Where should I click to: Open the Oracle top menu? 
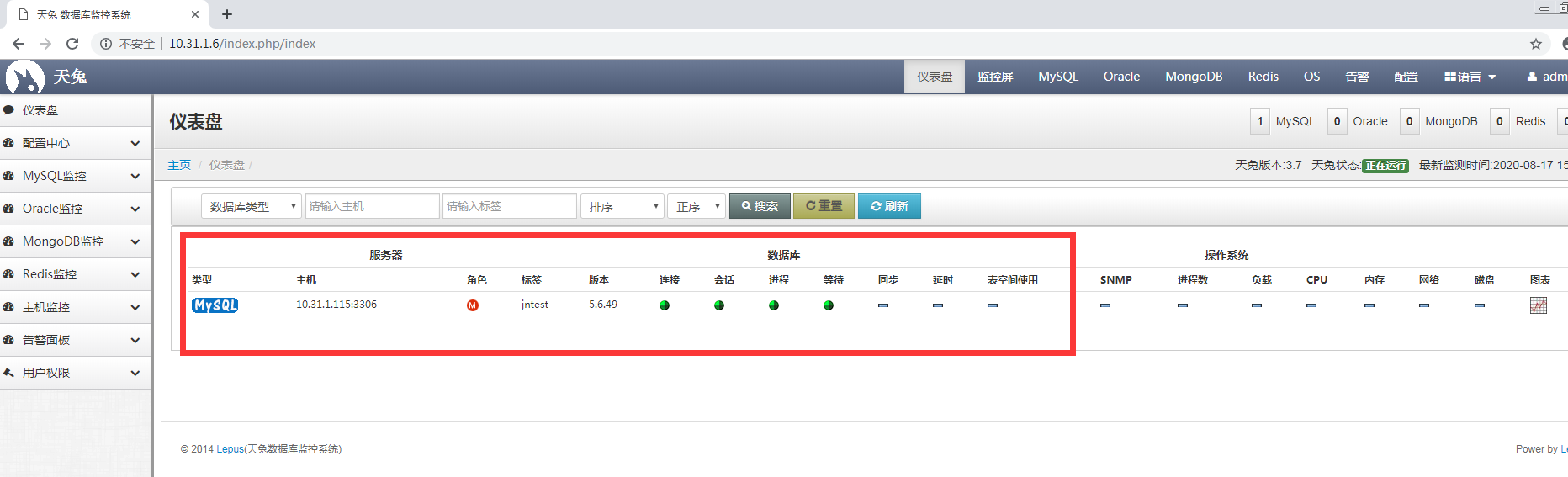1122,77
